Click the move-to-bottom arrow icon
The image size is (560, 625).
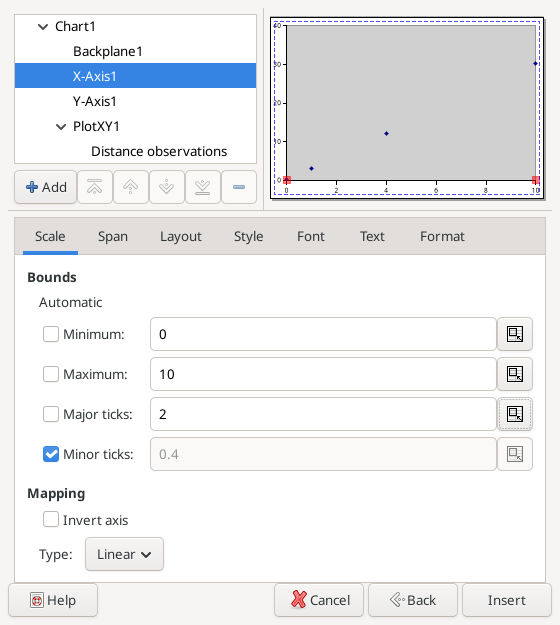[202, 187]
